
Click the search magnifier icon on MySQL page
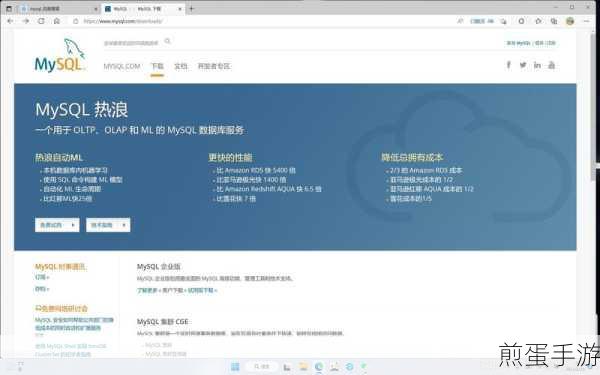click(x=168, y=41)
